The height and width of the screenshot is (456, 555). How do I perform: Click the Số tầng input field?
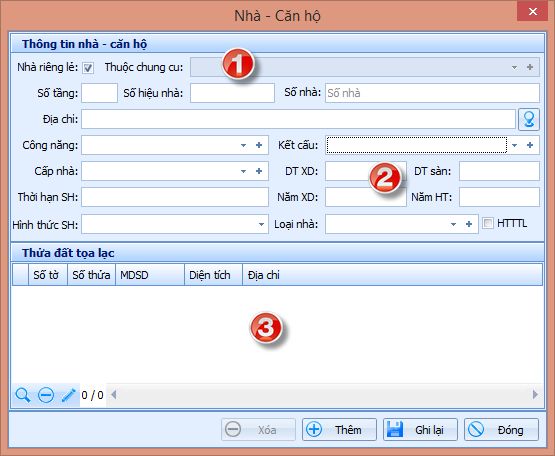pyautogui.click(x=99, y=93)
